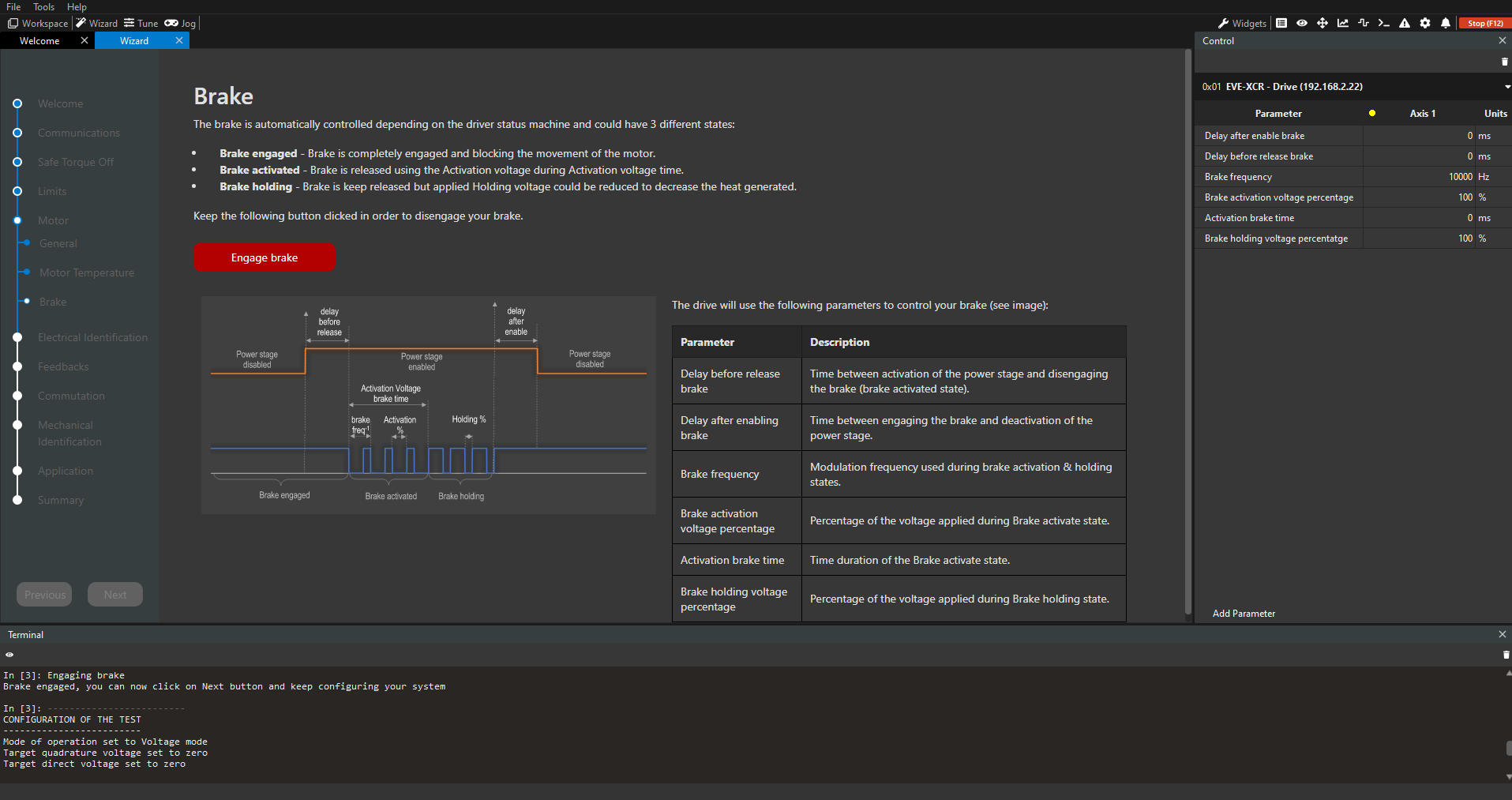Open the Workspace dropdown in toolbar
Screen dimensions: 1512x800
tap(38, 23)
